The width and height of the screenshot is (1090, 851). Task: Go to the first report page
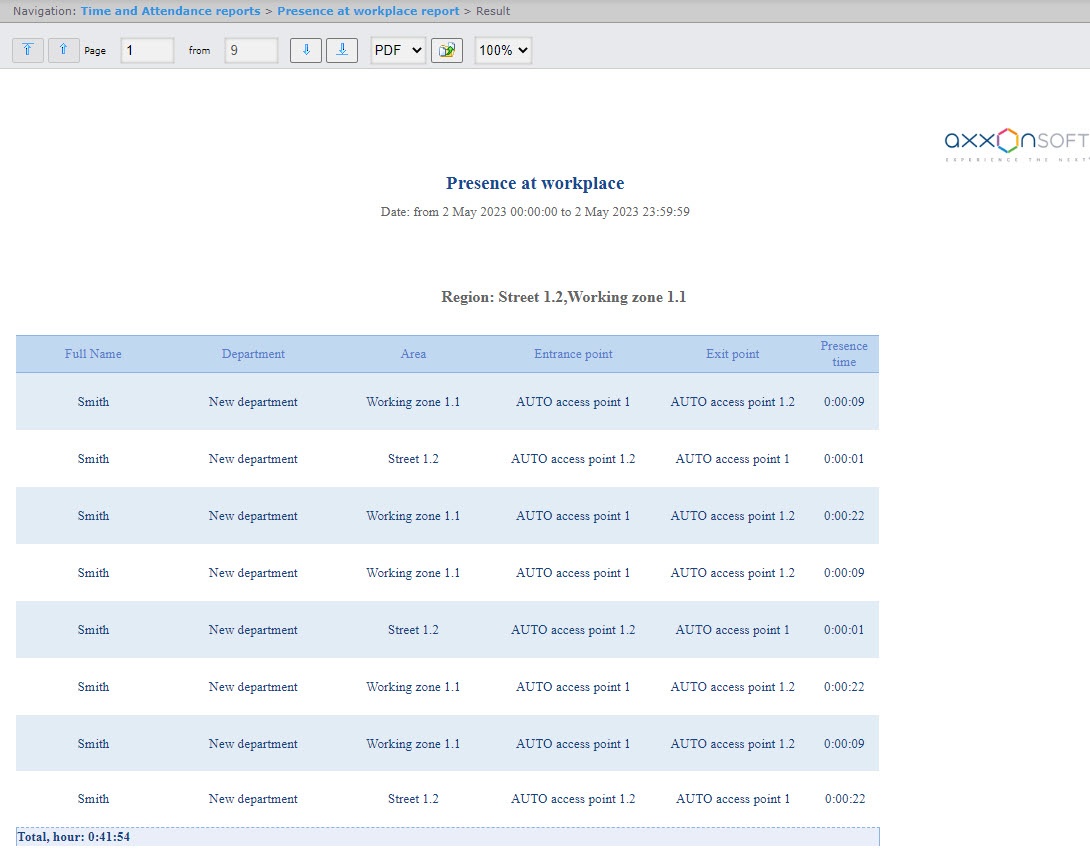point(28,50)
